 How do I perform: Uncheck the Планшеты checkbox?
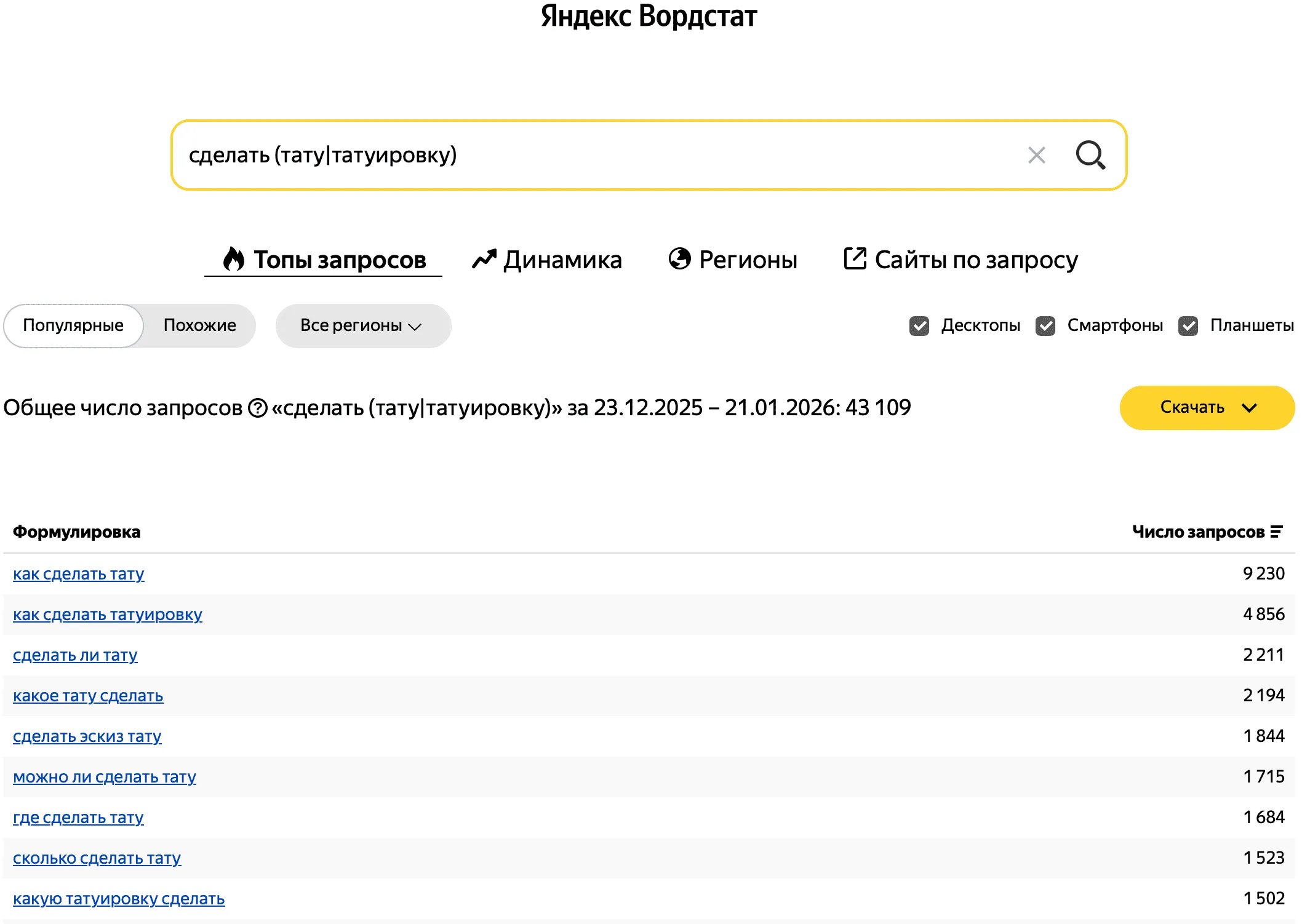(x=1188, y=325)
